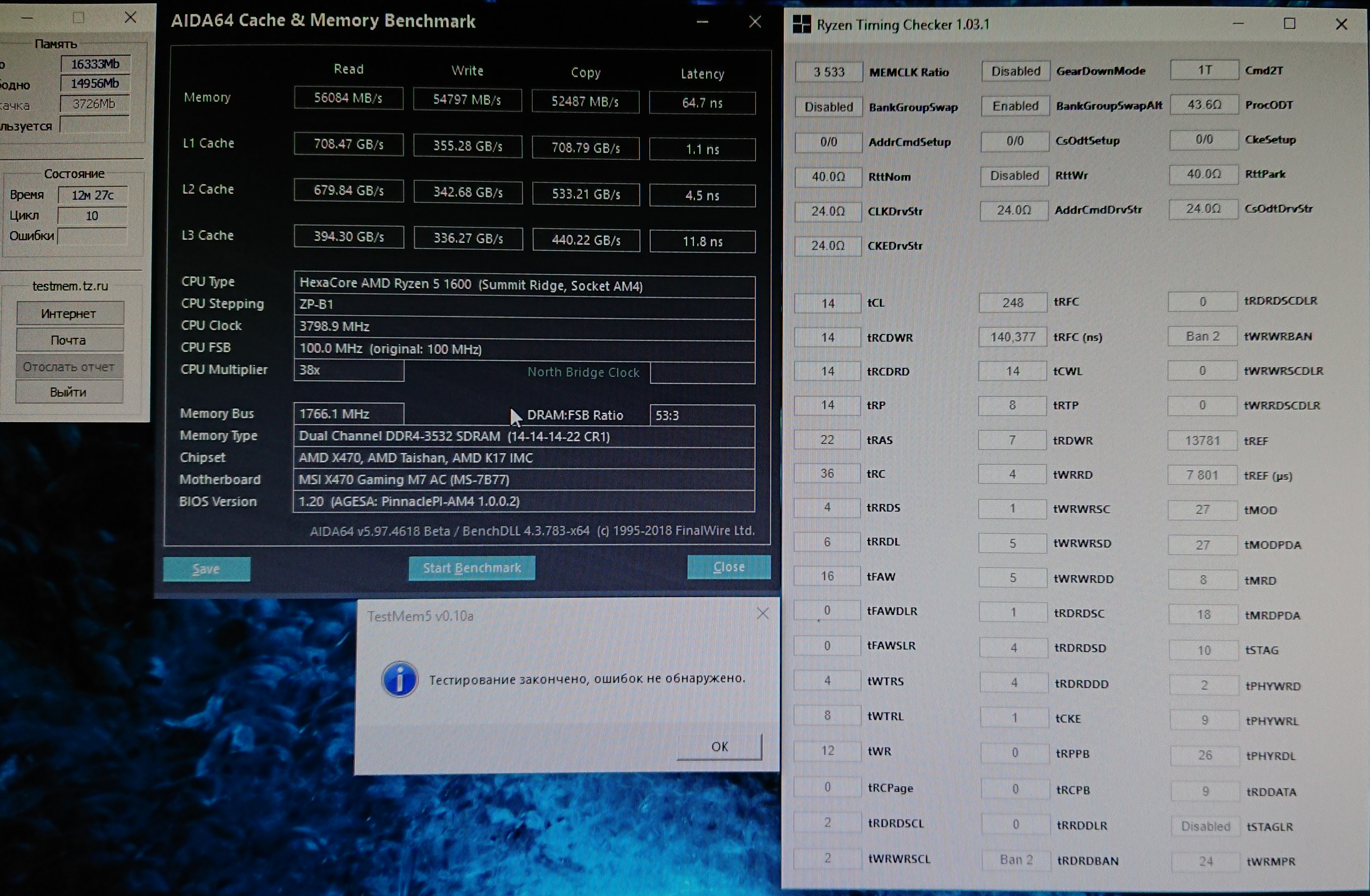Click the Ryzen Timing Checker title icon

[801, 24]
